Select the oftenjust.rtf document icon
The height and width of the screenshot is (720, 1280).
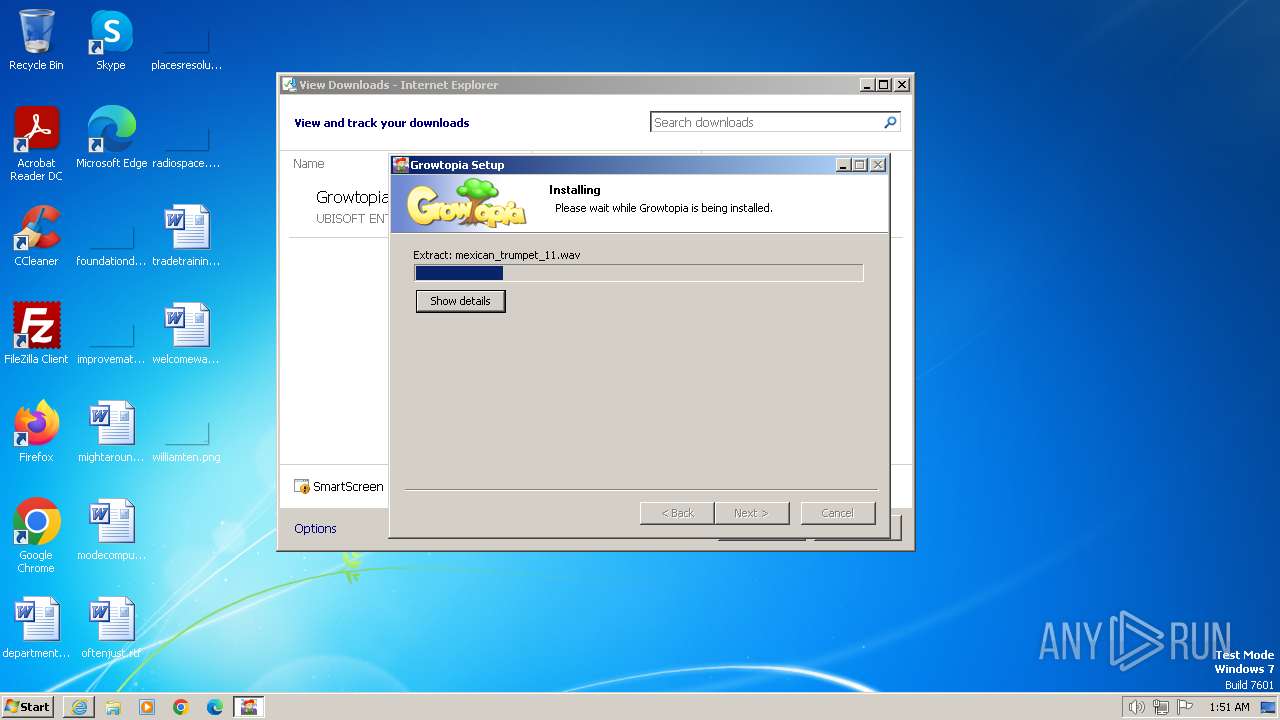[111, 628]
